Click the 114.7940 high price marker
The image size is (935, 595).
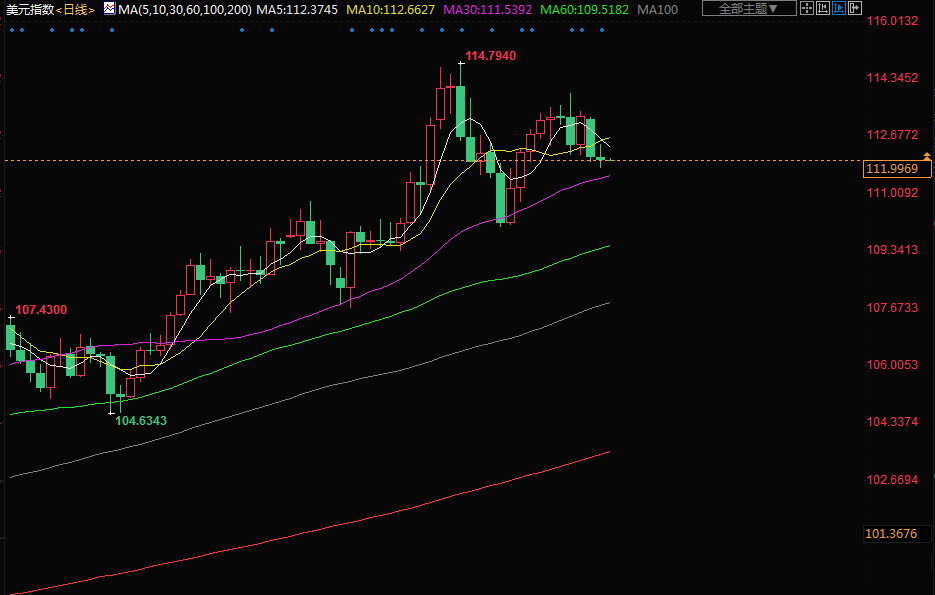coord(491,56)
